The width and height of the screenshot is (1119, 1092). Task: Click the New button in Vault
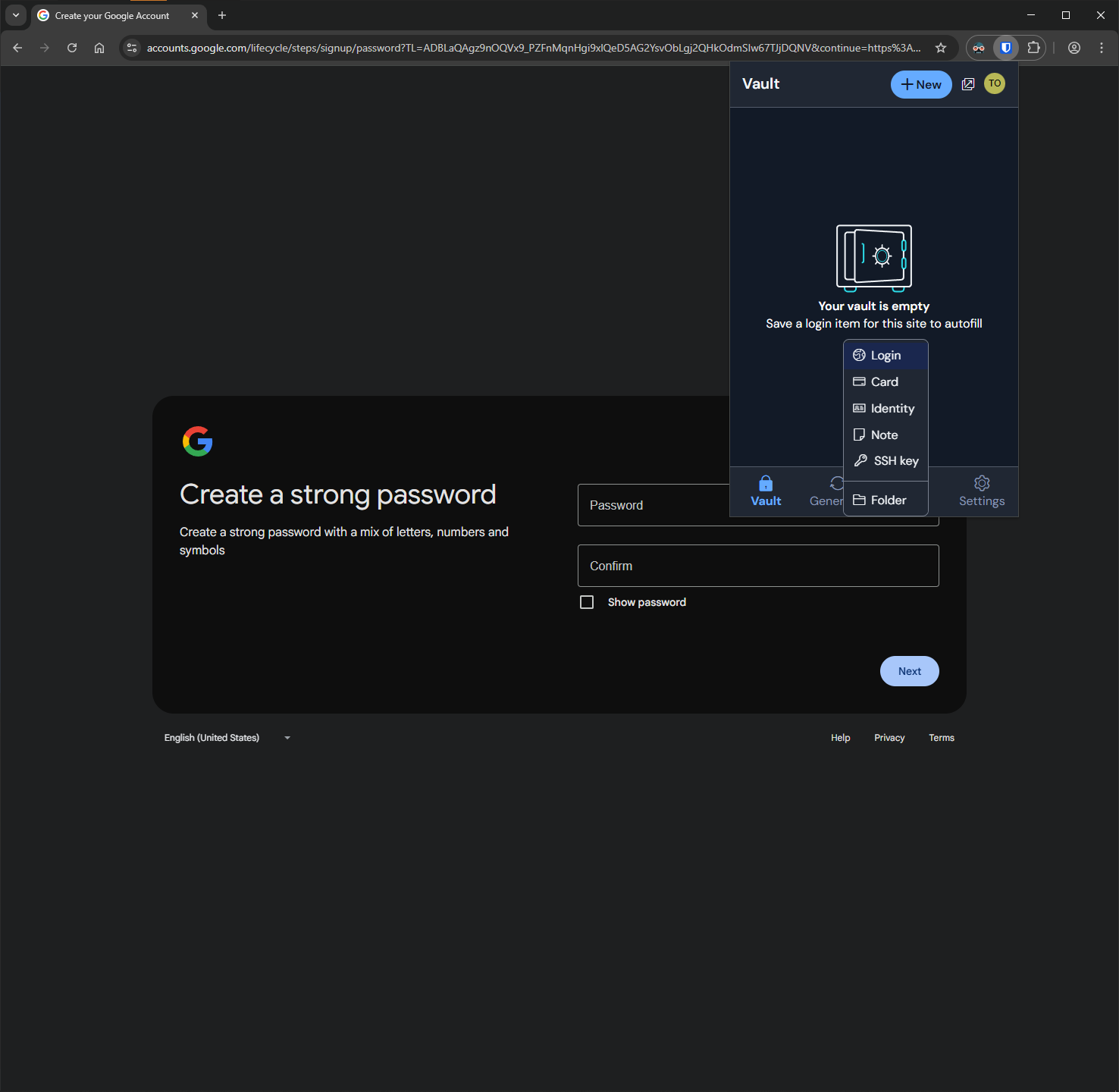click(x=921, y=85)
